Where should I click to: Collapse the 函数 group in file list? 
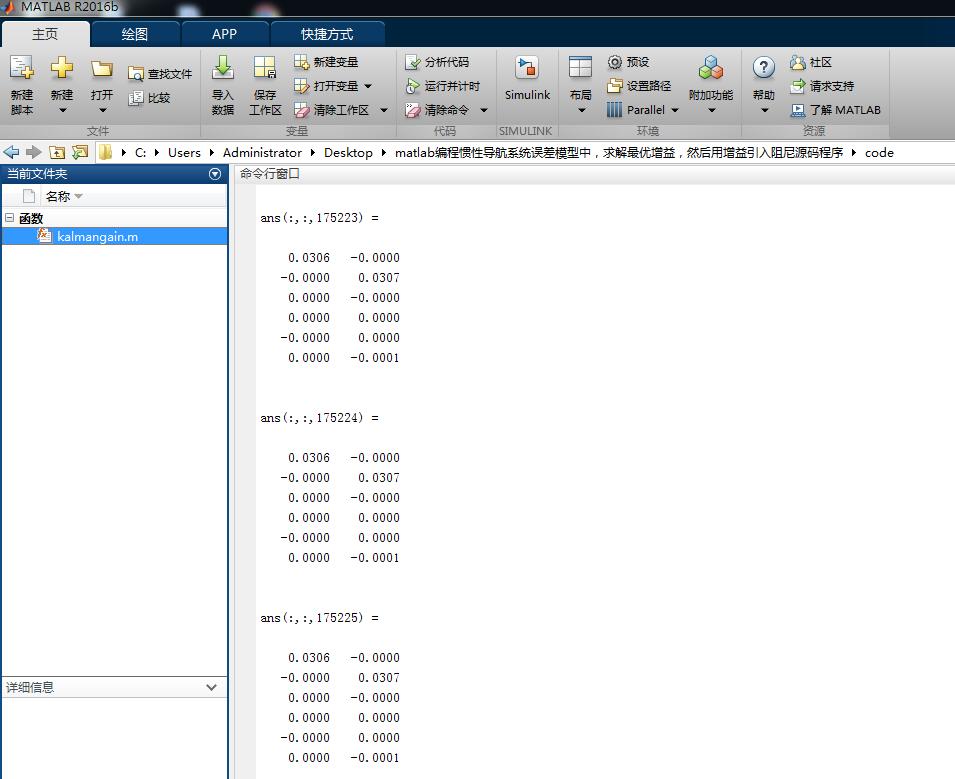pyautogui.click(x=9, y=217)
